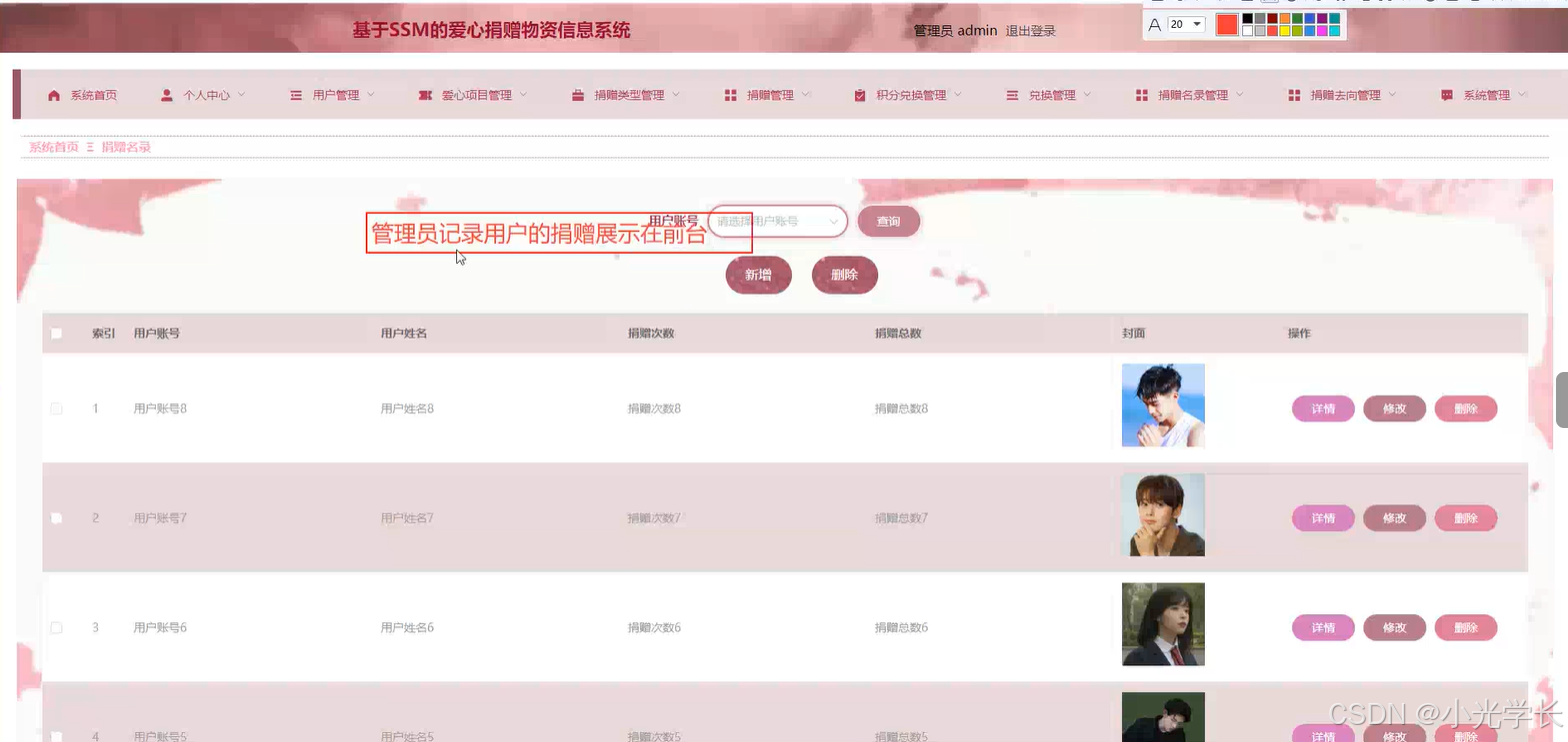Click the briefcase icon beside 捐赠类型管理
Viewport: 1568px width, 742px height.
click(x=578, y=95)
